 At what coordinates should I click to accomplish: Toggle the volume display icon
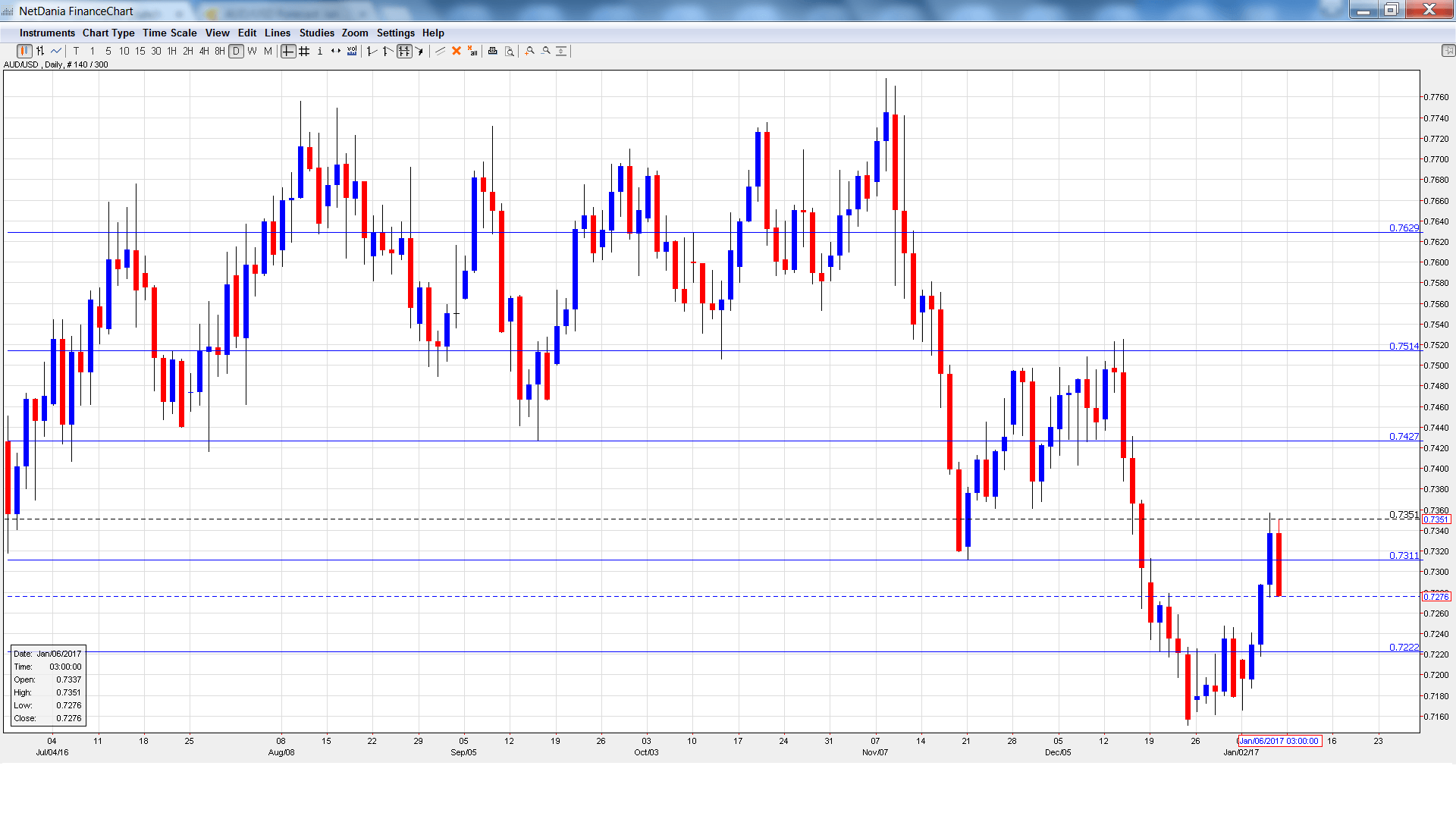(352, 51)
